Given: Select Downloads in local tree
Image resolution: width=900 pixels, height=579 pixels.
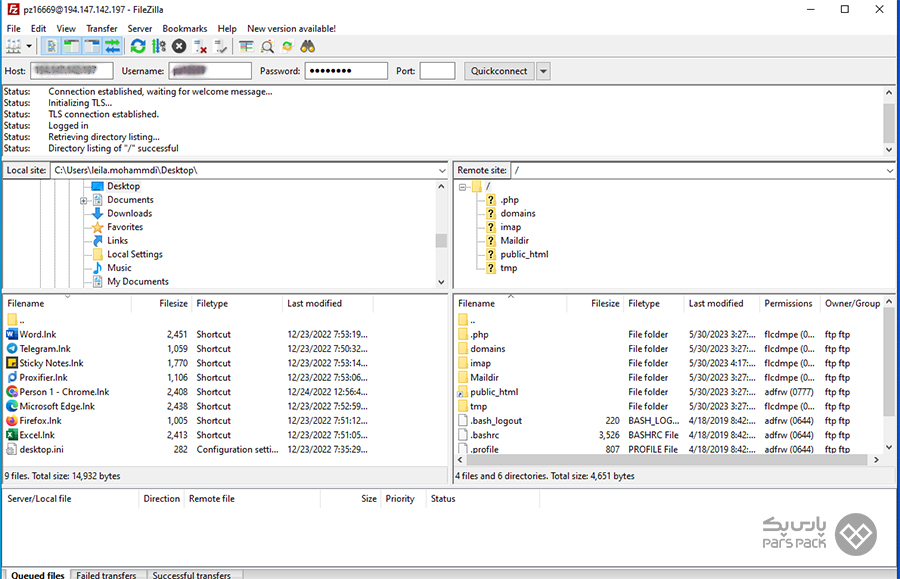Looking at the screenshot, I should [130, 213].
